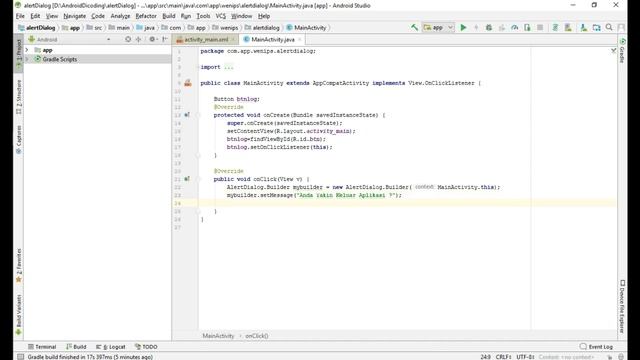Select the MainActivity.java tab
This screenshot has height=360, width=640.
tap(273, 40)
